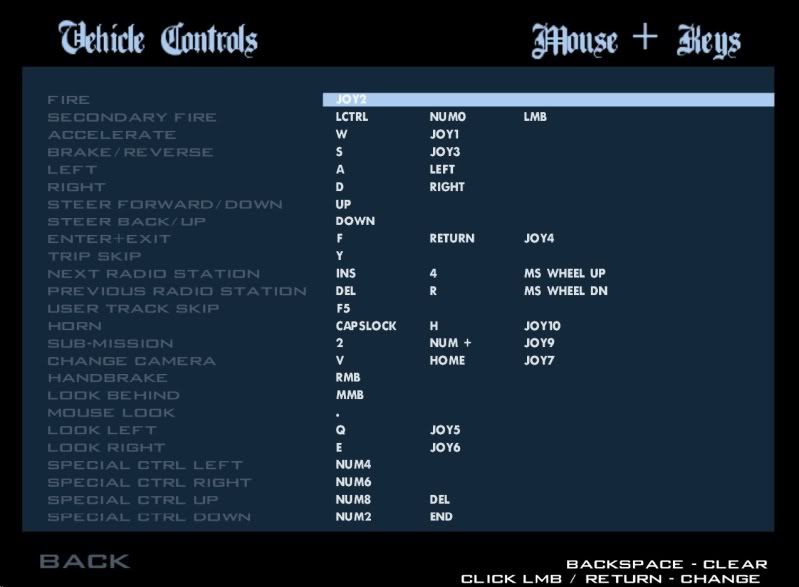Select the Handbrake action label
The image size is (799, 587).
coord(108,378)
